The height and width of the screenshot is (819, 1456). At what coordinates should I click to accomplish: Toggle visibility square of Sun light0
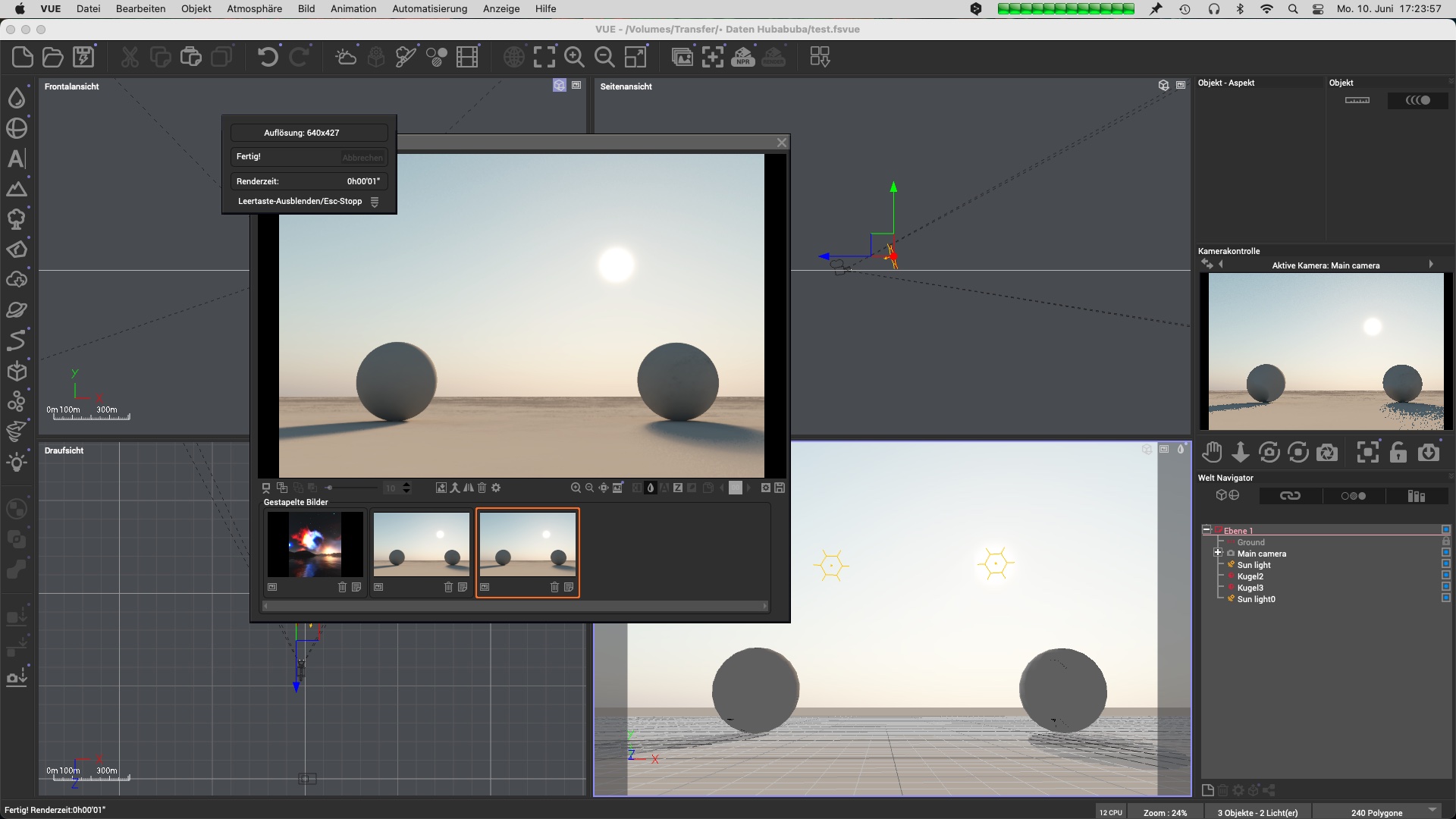(1445, 598)
